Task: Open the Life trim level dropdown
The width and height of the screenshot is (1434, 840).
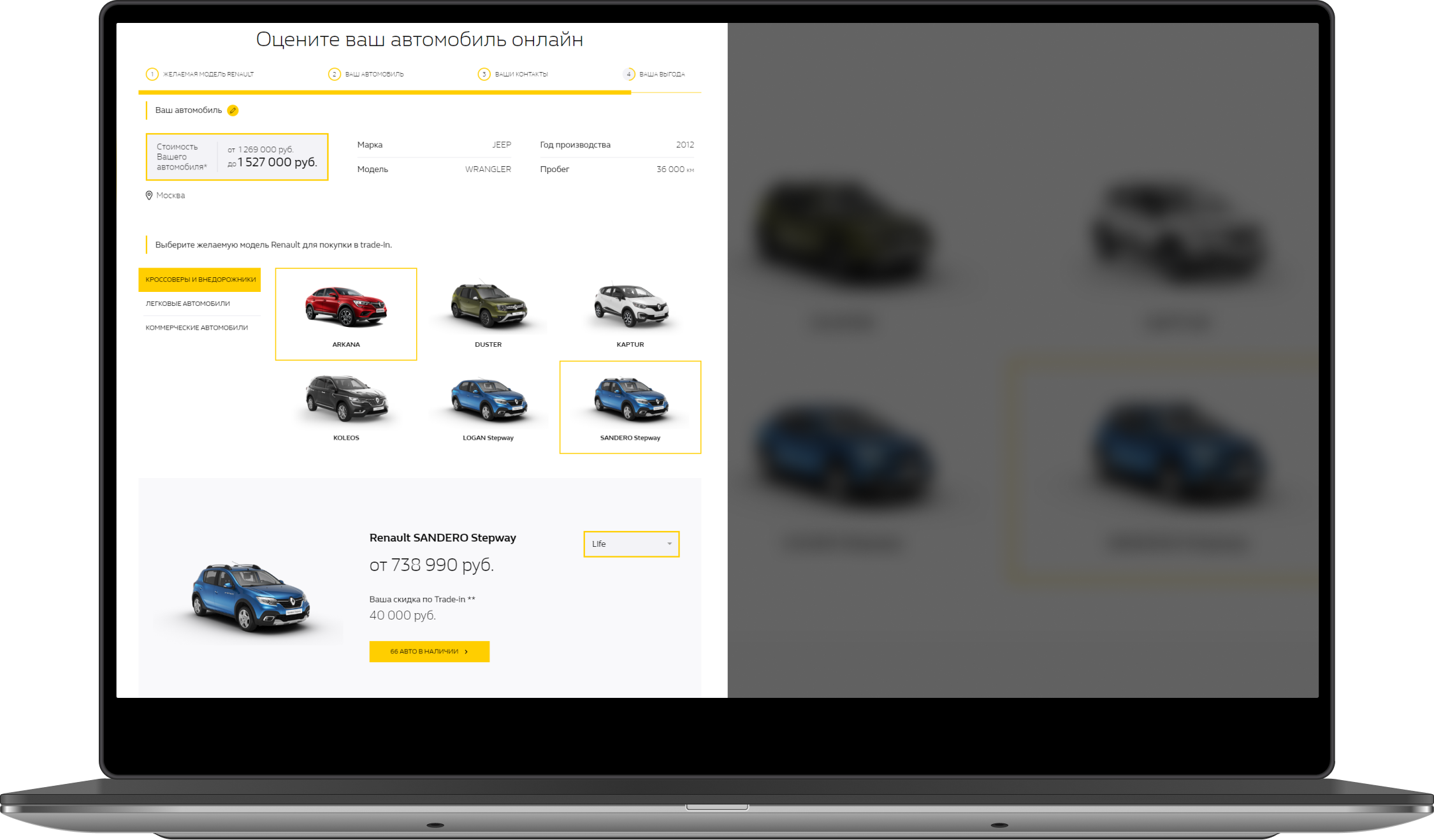Action: (632, 544)
